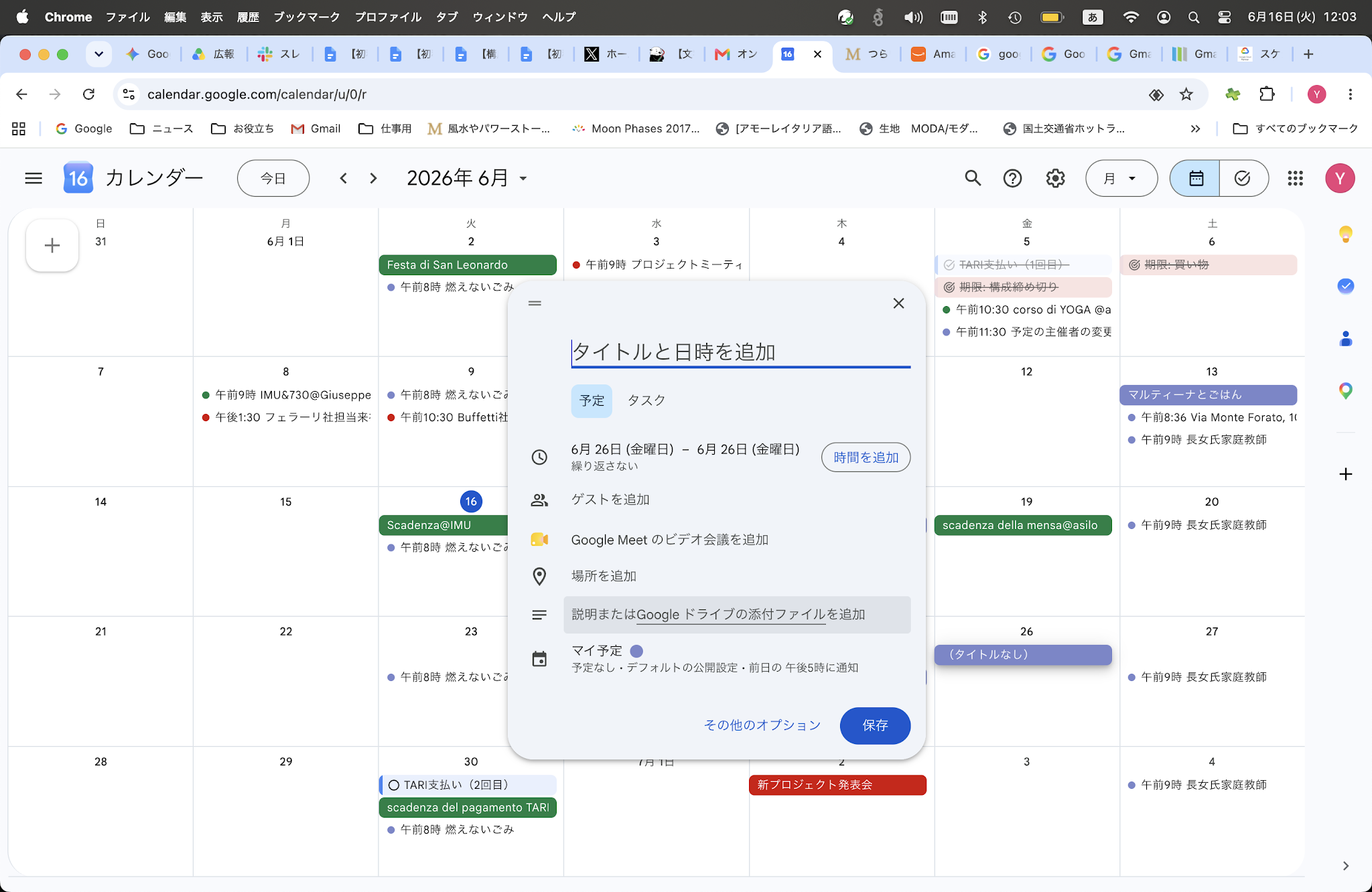This screenshot has width=1372, height=892.
Task: Open Google Maps side panel icon
Action: (x=1345, y=391)
